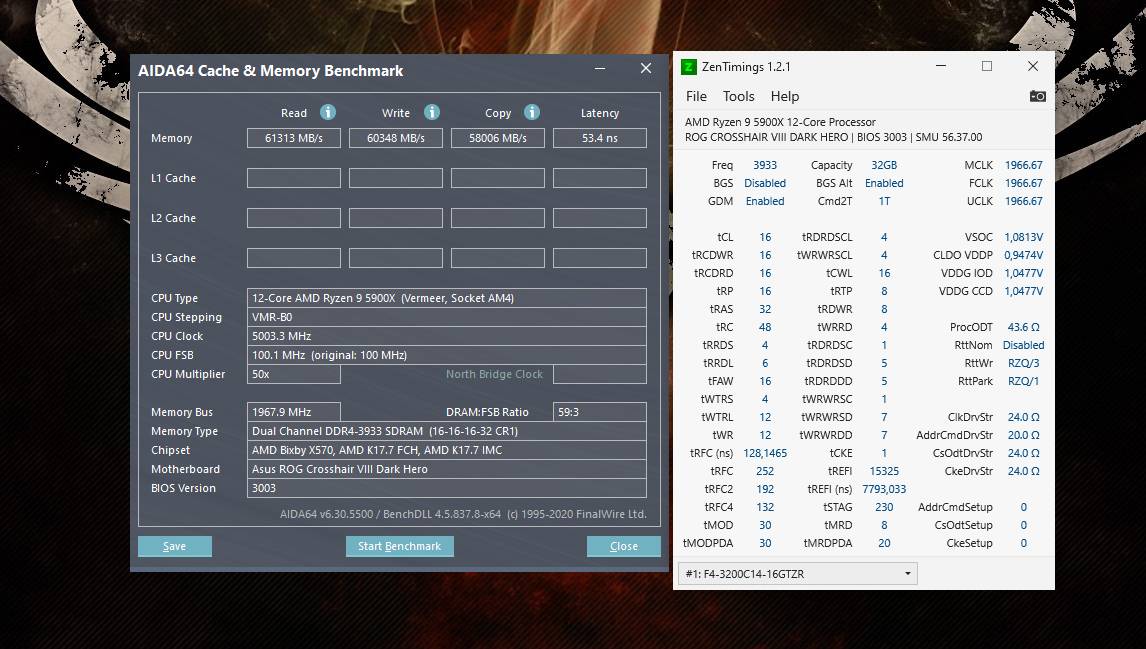Click the Read info icon in AIDA64
This screenshot has width=1146, height=649.
(x=328, y=112)
